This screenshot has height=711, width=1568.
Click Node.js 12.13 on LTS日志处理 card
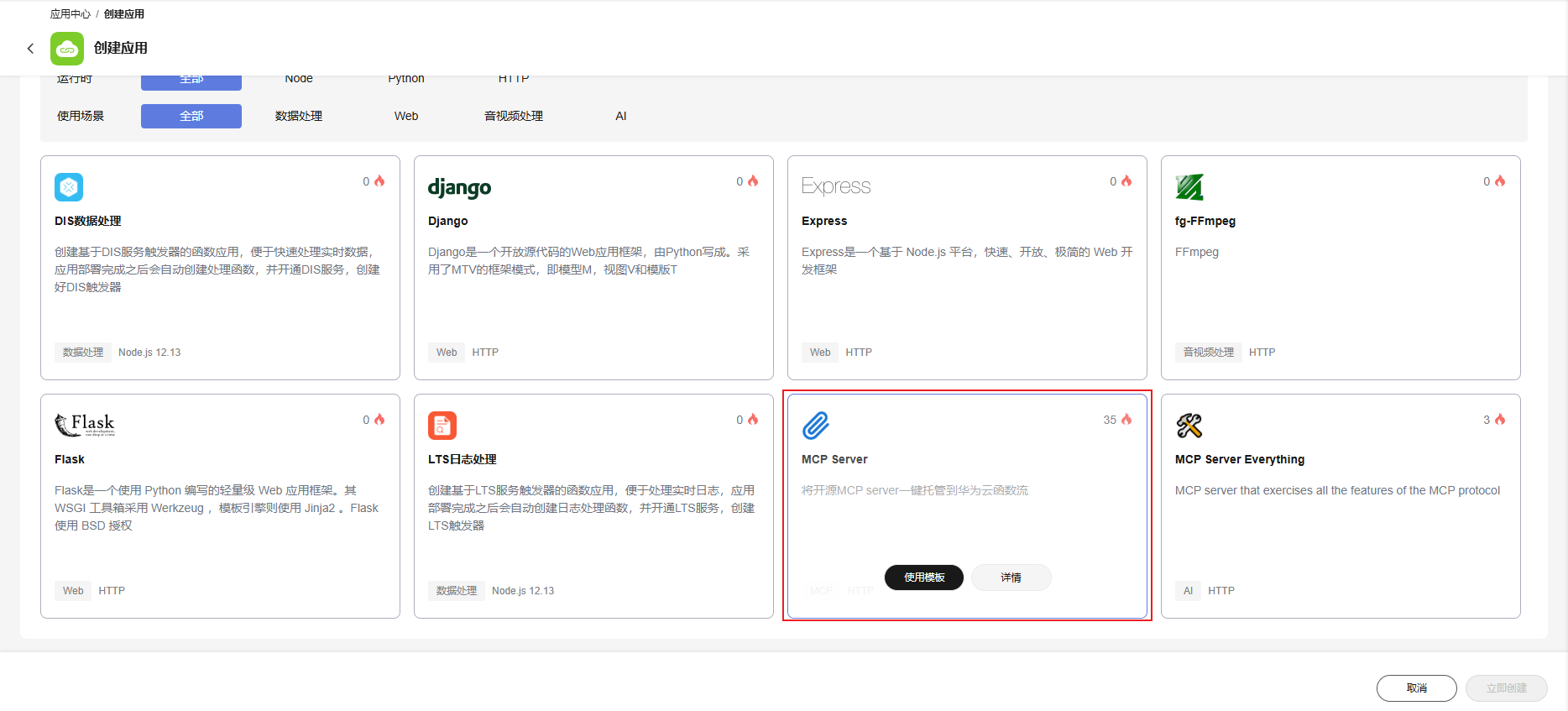[523, 591]
